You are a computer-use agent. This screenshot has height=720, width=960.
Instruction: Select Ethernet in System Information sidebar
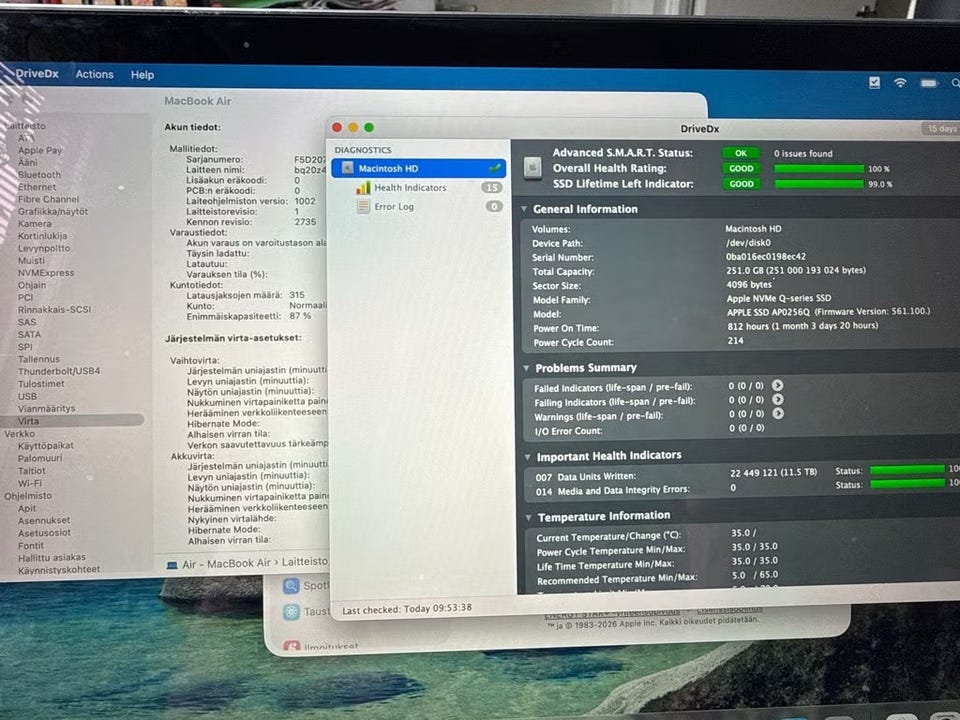coord(37,187)
